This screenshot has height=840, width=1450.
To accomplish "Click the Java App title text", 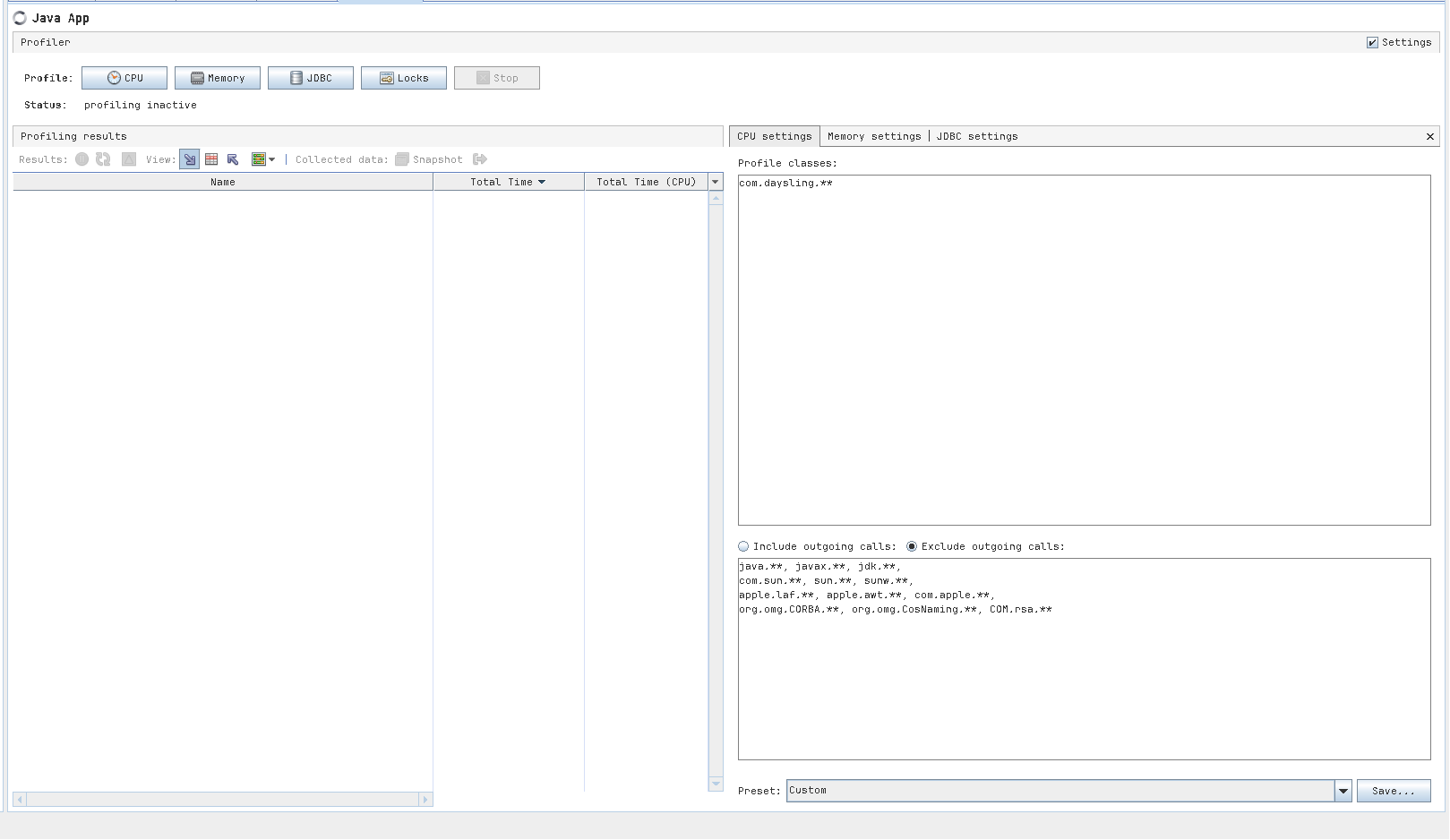I will [61, 18].
